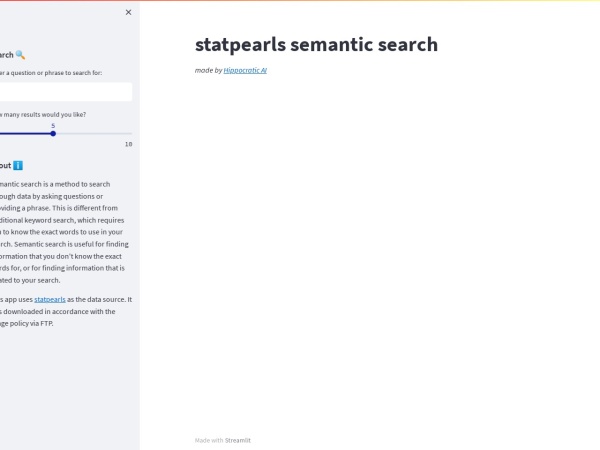Click the 'made by' caption text

pos(208,71)
